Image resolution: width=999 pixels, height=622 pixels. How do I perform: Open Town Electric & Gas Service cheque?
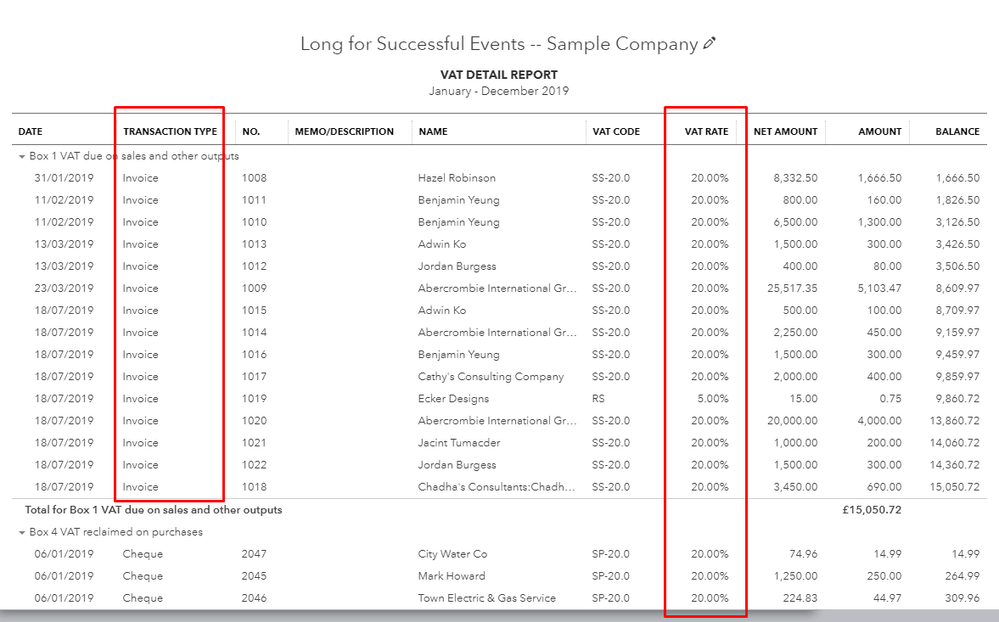486,598
